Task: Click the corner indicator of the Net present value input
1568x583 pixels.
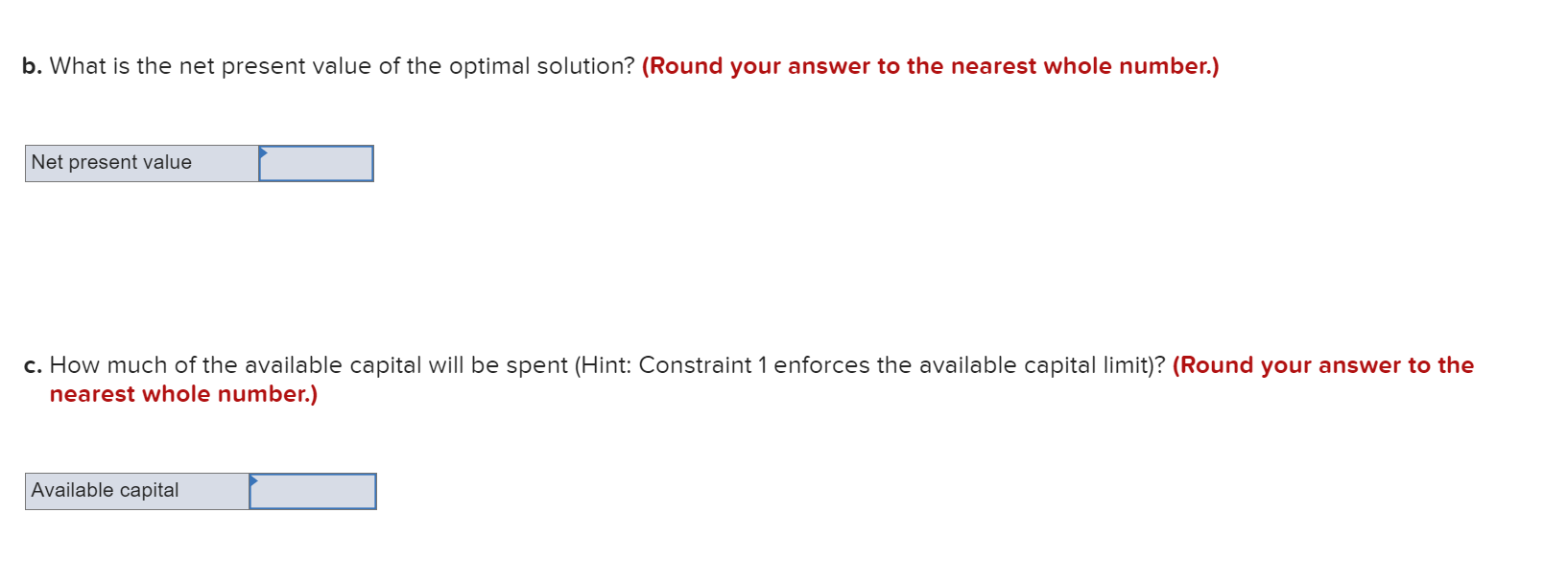Action: (264, 153)
